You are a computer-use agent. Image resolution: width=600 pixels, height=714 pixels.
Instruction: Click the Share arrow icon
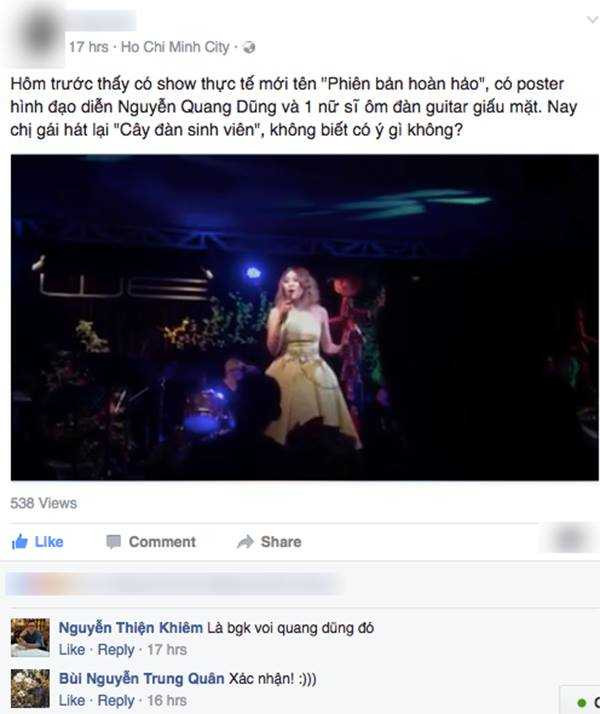245,541
